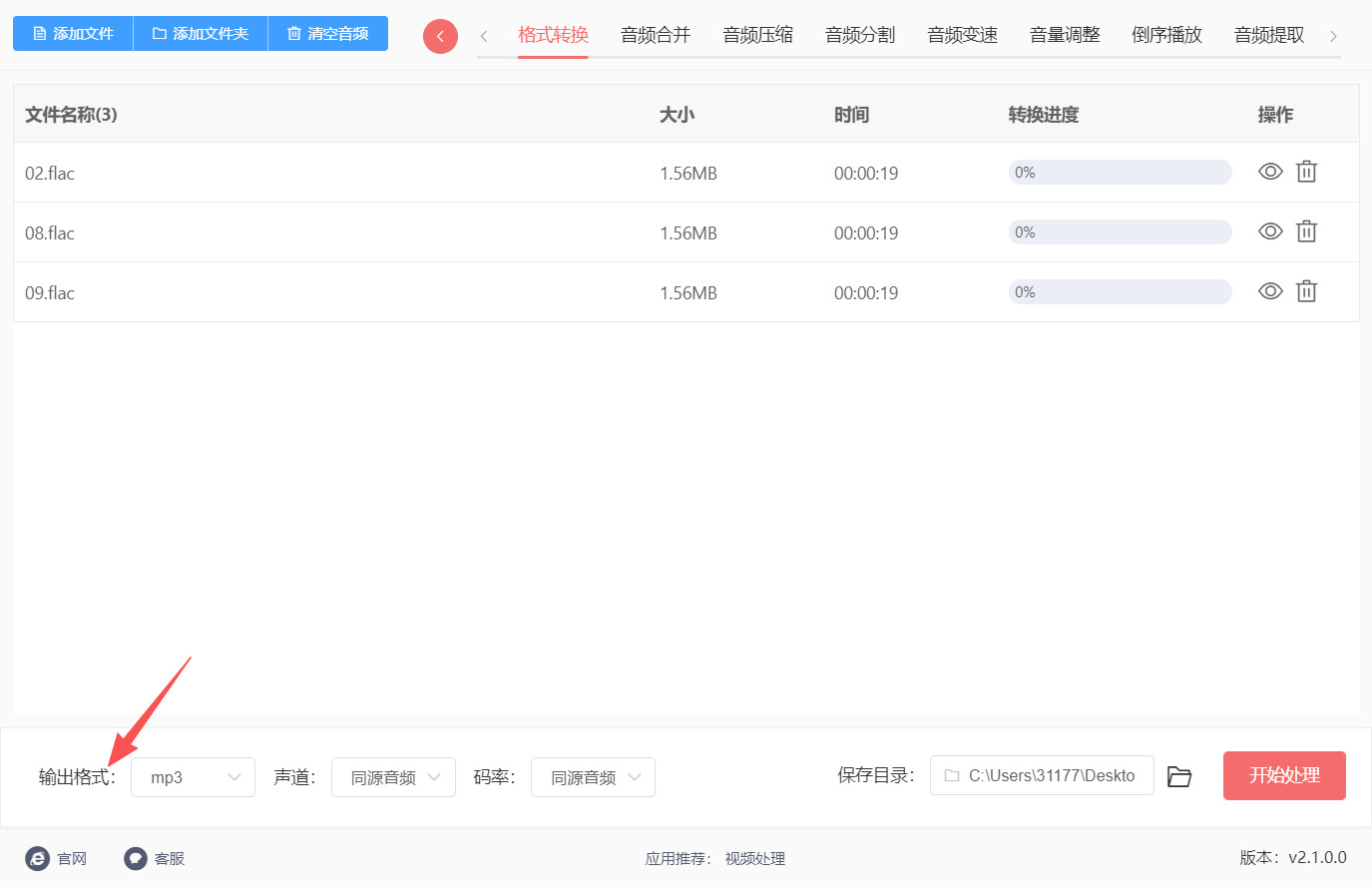Click 清空音频 button
The height and width of the screenshot is (888, 1372).
click(328, 34)
